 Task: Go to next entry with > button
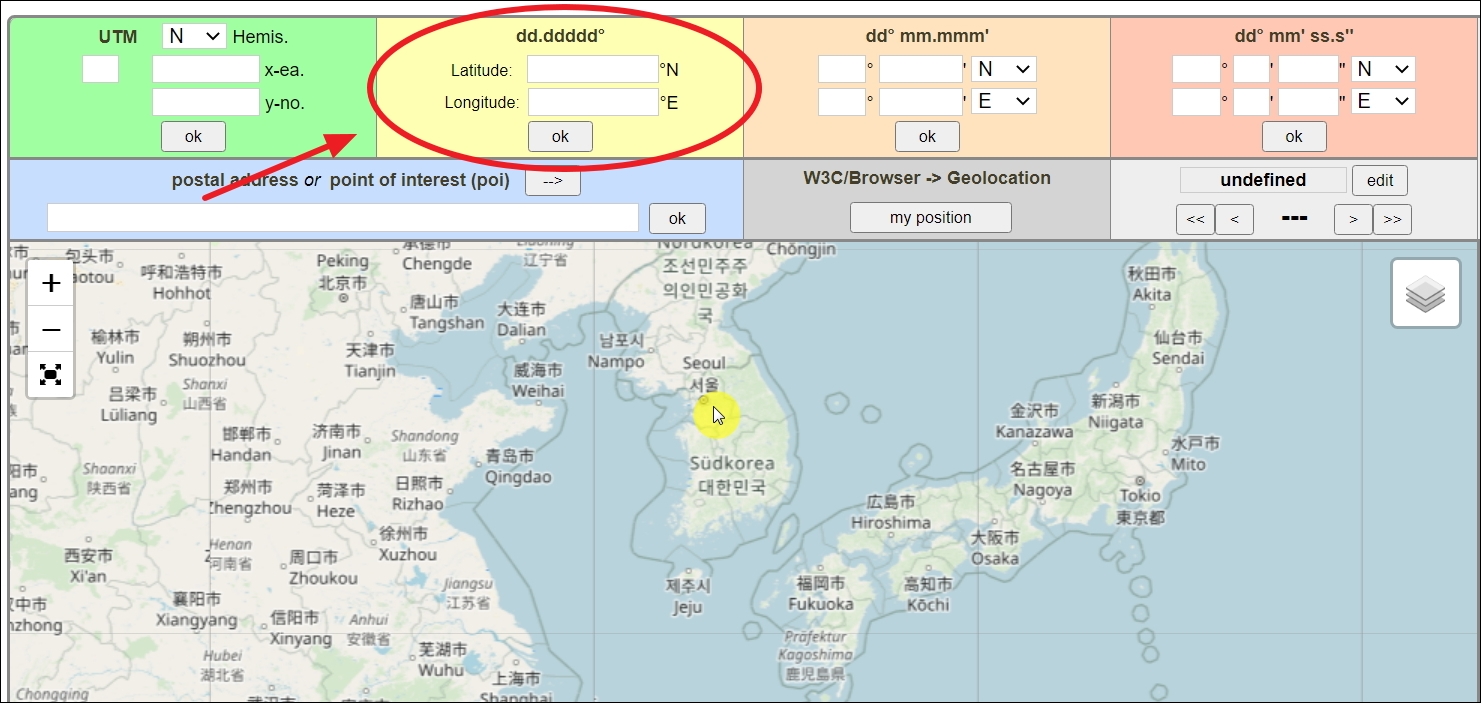coord(1353,219)
